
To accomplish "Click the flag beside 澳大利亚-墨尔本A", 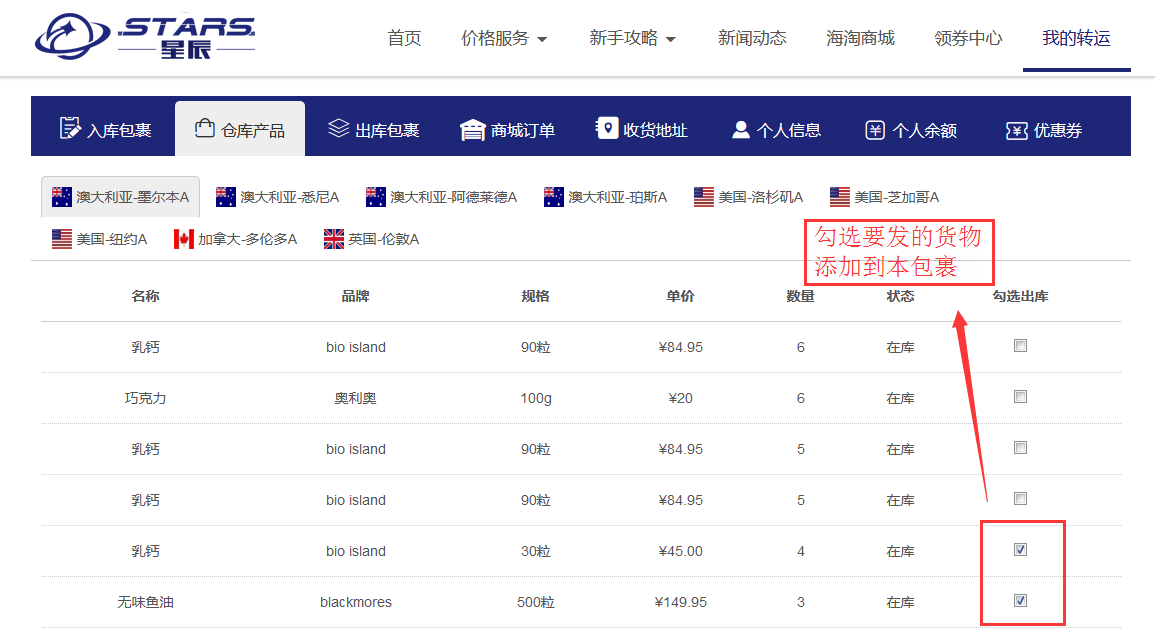I will point(62,197).
